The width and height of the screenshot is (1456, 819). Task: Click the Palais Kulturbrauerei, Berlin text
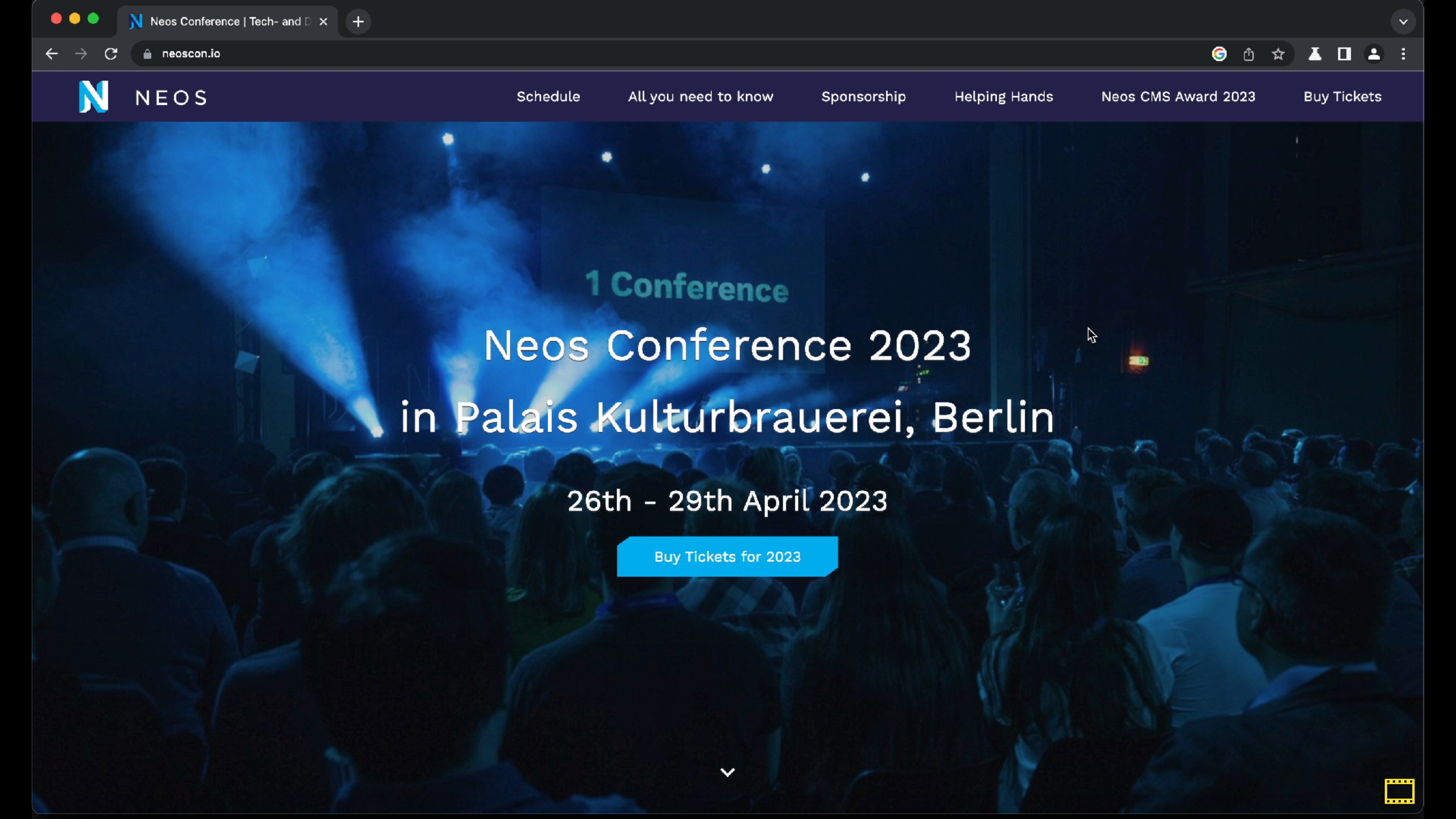pyautogui.click(x=755, y=417)
